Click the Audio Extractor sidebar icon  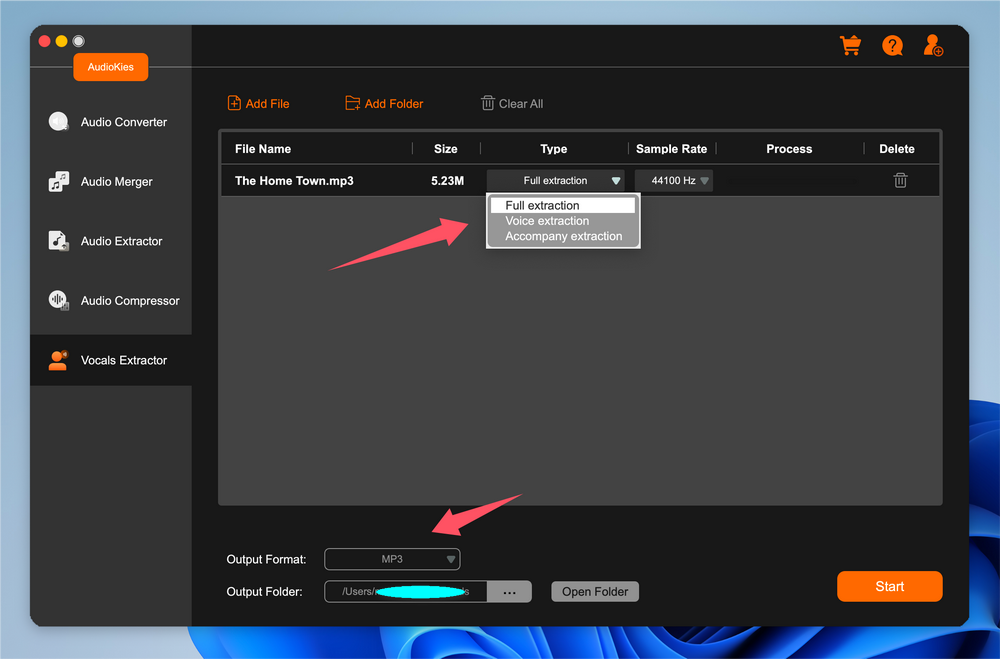pos(59,241)
